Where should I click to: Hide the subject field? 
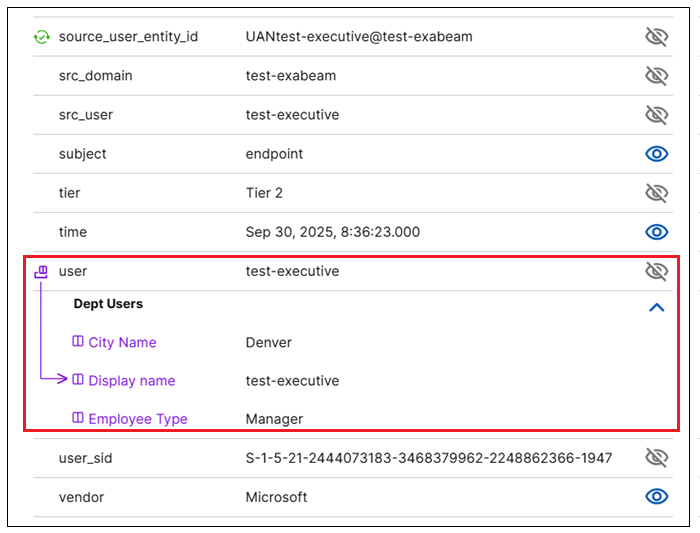pyautogui.click(x=656, y=154)
